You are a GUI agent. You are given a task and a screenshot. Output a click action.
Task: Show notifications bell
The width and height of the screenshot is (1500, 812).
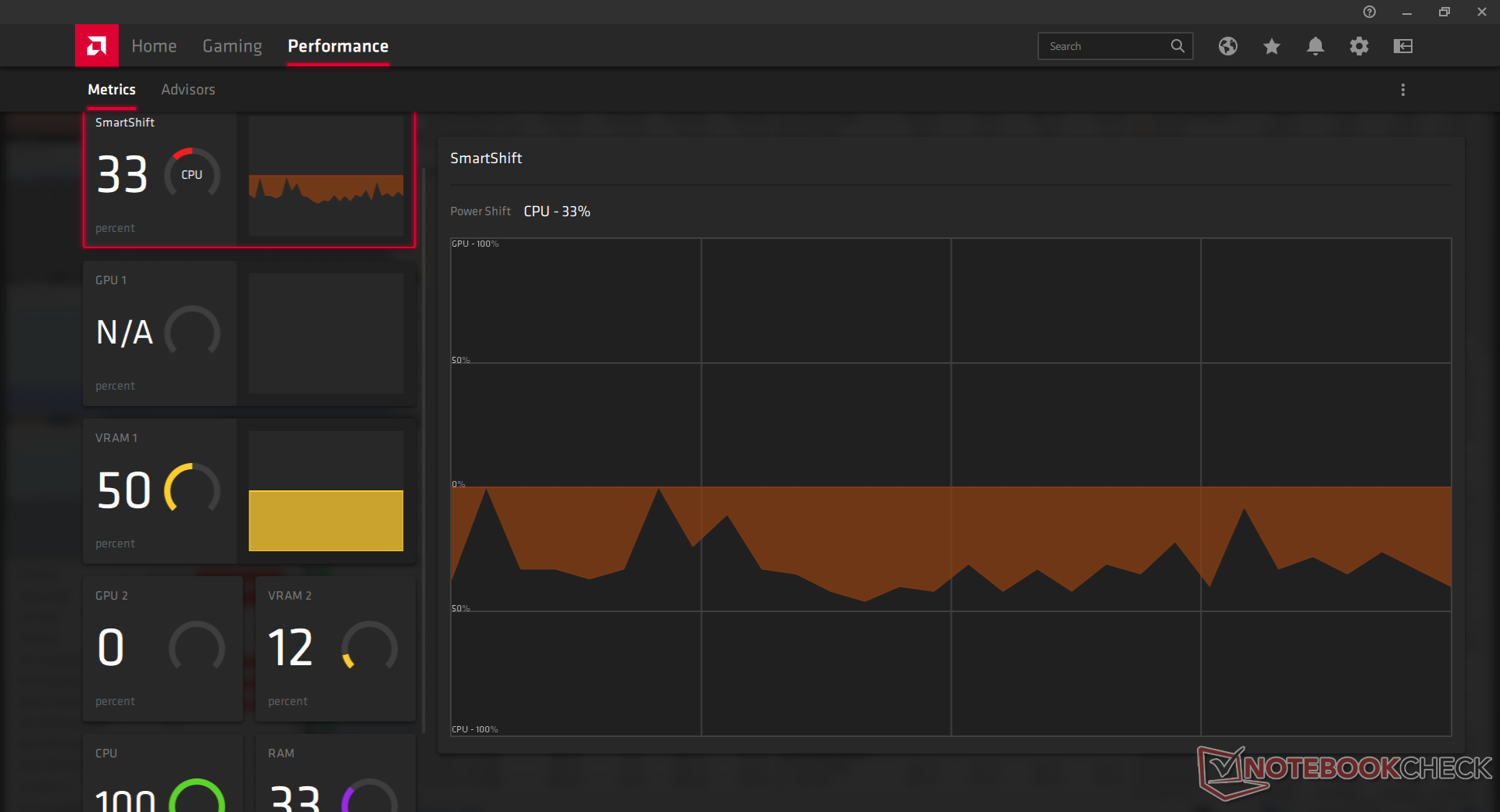point(1316,46)
